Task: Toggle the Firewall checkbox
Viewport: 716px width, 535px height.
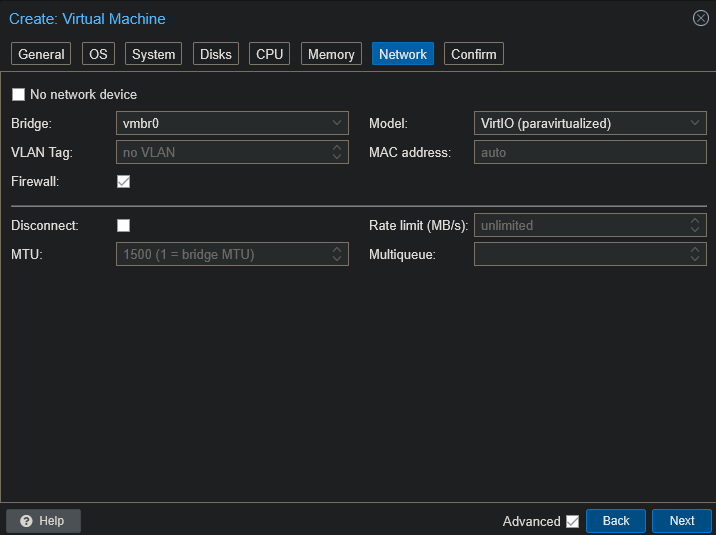Action: (x=124, y=182)
